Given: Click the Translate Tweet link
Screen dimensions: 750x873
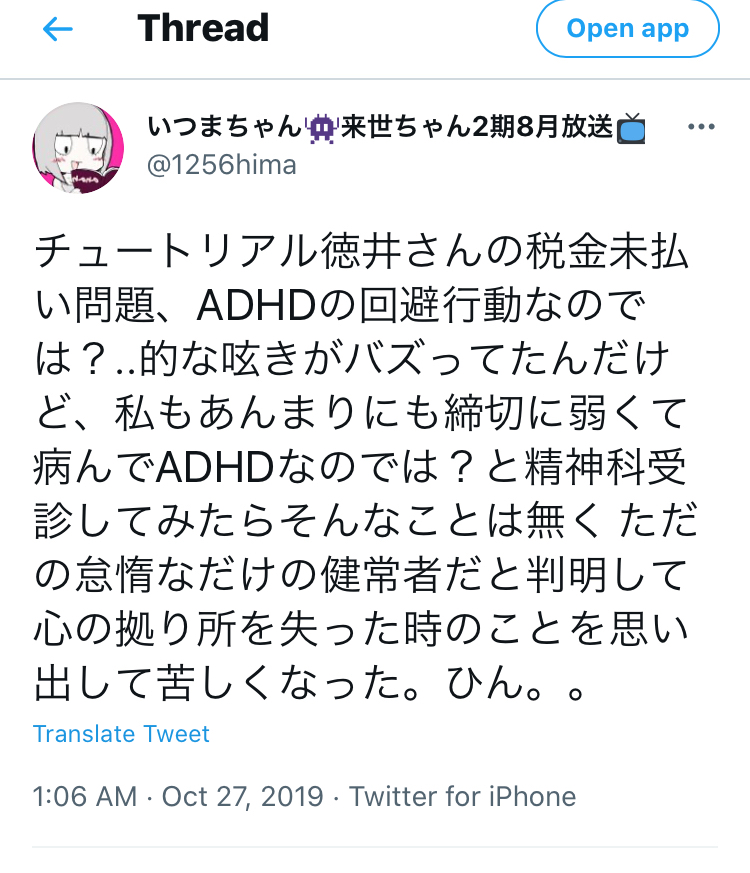Looking at the screenshot, I should tap(121, 734).
